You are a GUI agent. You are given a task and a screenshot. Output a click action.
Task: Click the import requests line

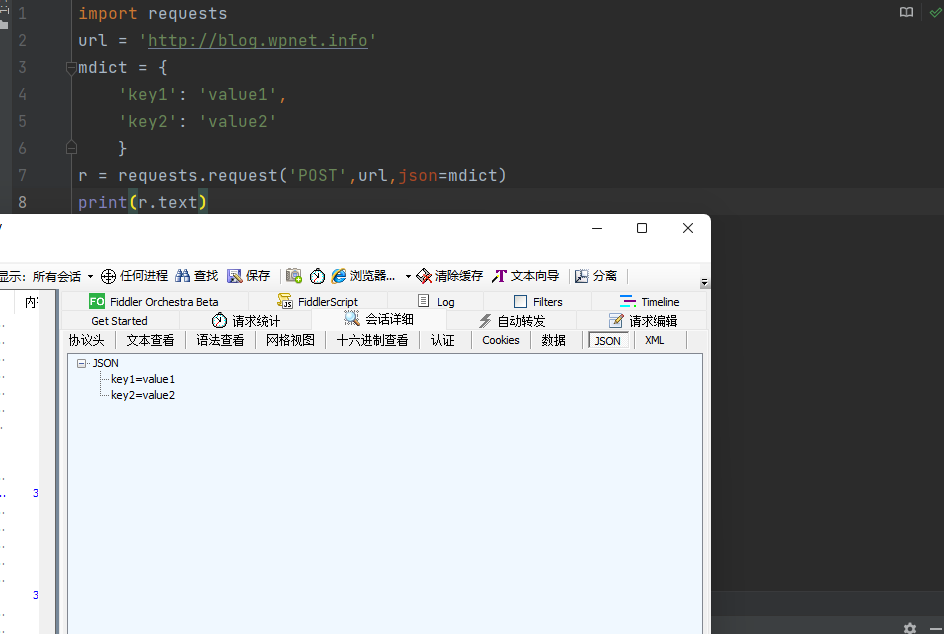[x=153, y=13]
